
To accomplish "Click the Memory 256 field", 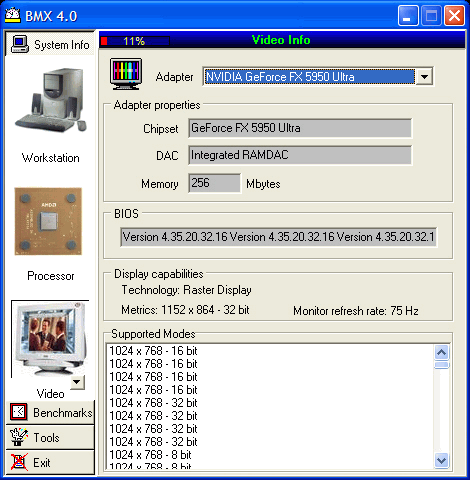I will click(214, 183).
